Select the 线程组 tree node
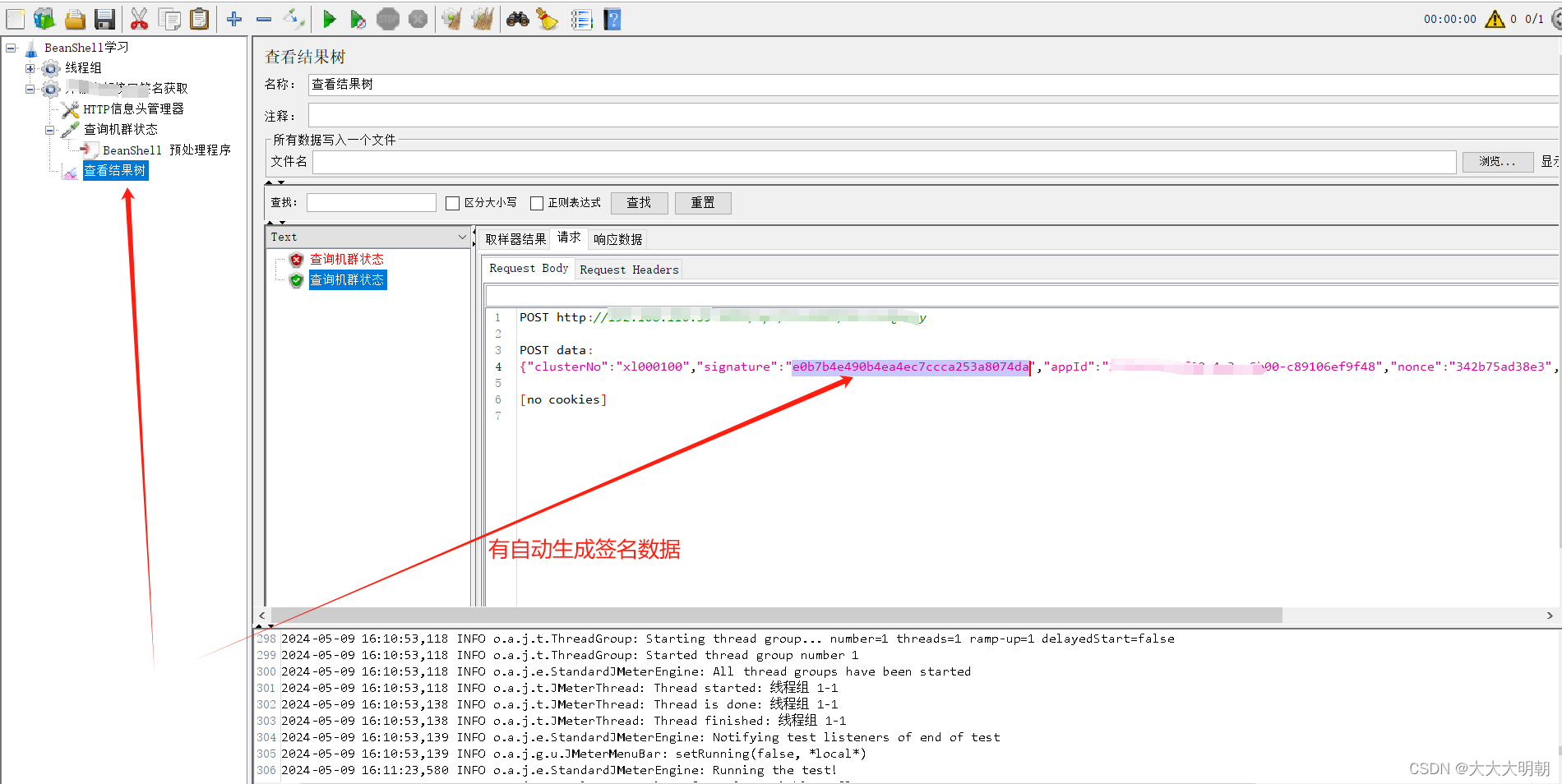The height and width of the screenshot is (784, 1562). coord(84,67)
